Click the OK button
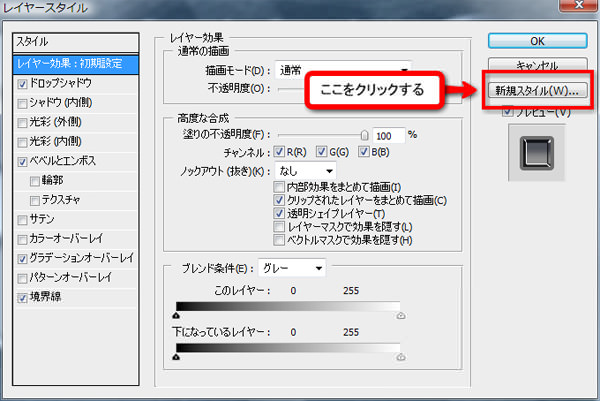 [x=537, y=40]
